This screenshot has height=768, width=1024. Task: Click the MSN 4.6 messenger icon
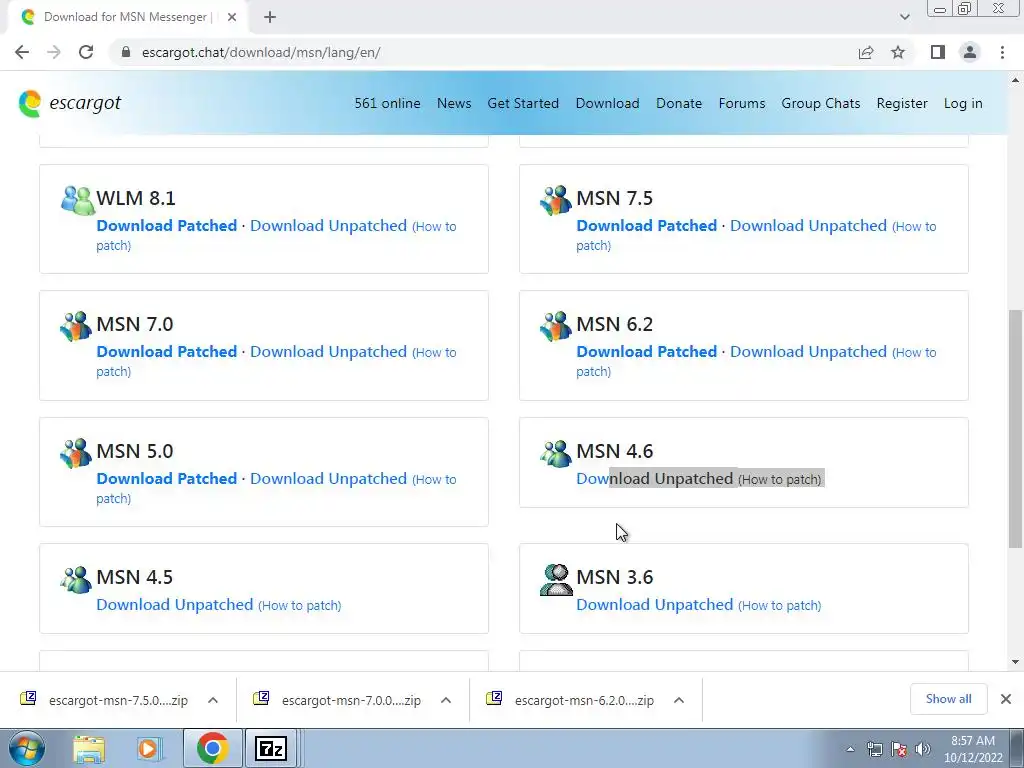(556, 453)
